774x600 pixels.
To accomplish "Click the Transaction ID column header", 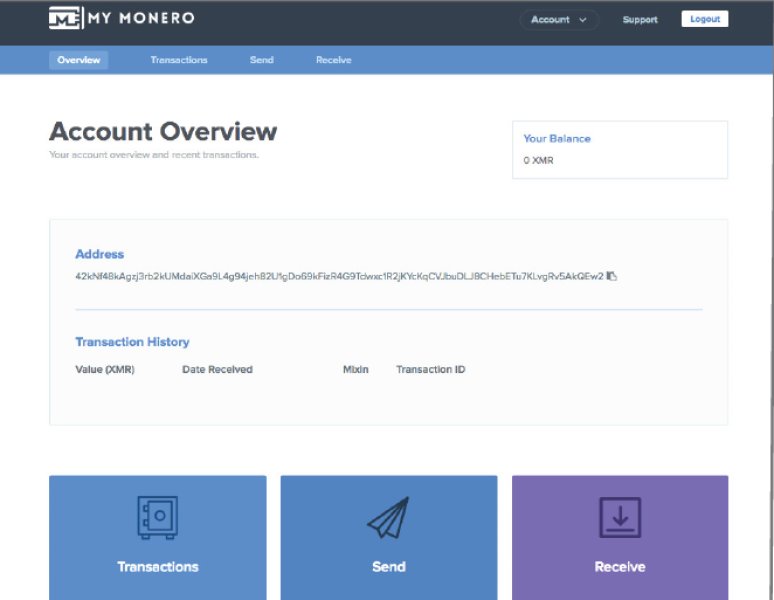I will click(430, 370).
